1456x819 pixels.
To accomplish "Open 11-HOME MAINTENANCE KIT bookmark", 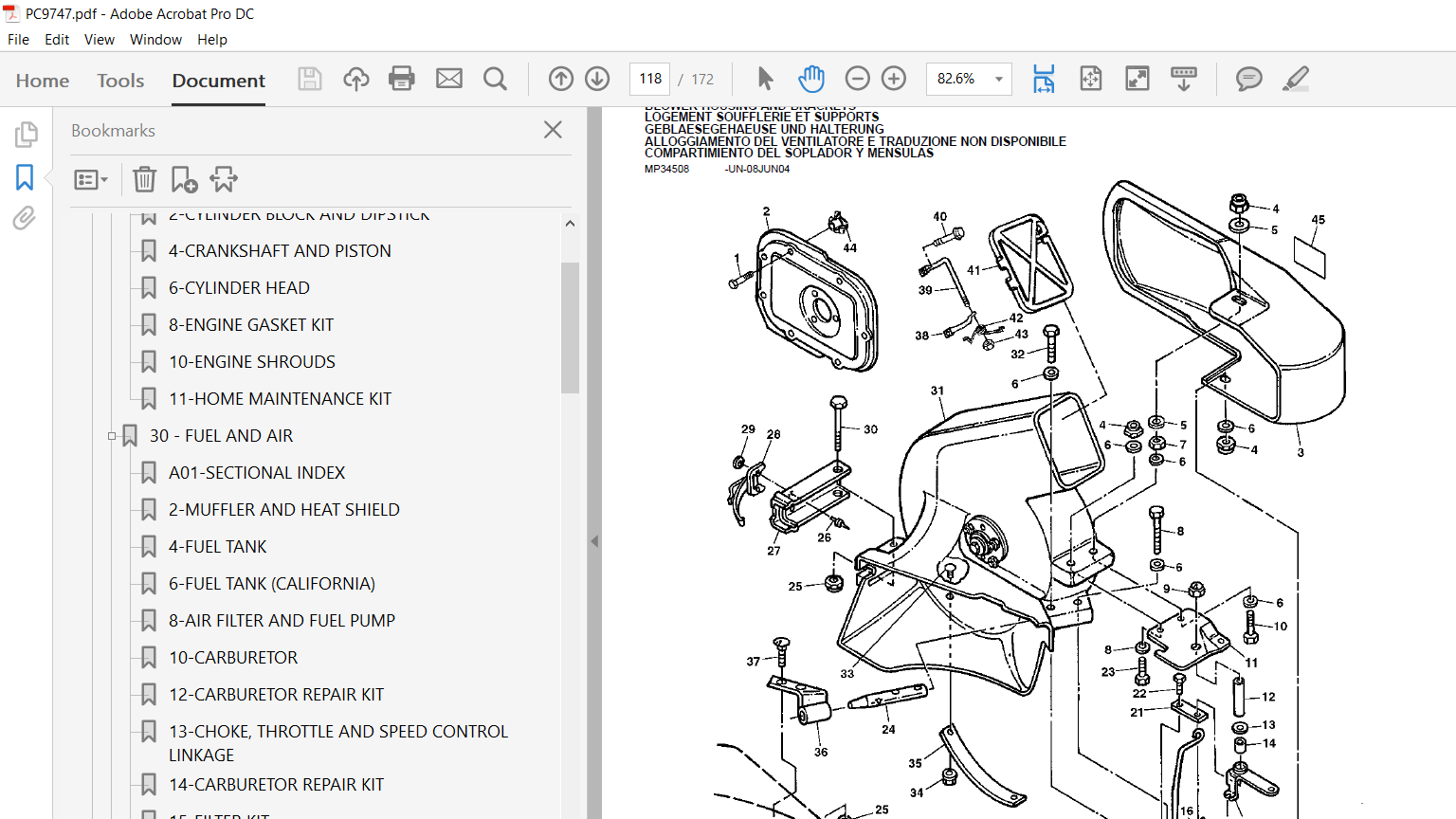I will [280, 399].
